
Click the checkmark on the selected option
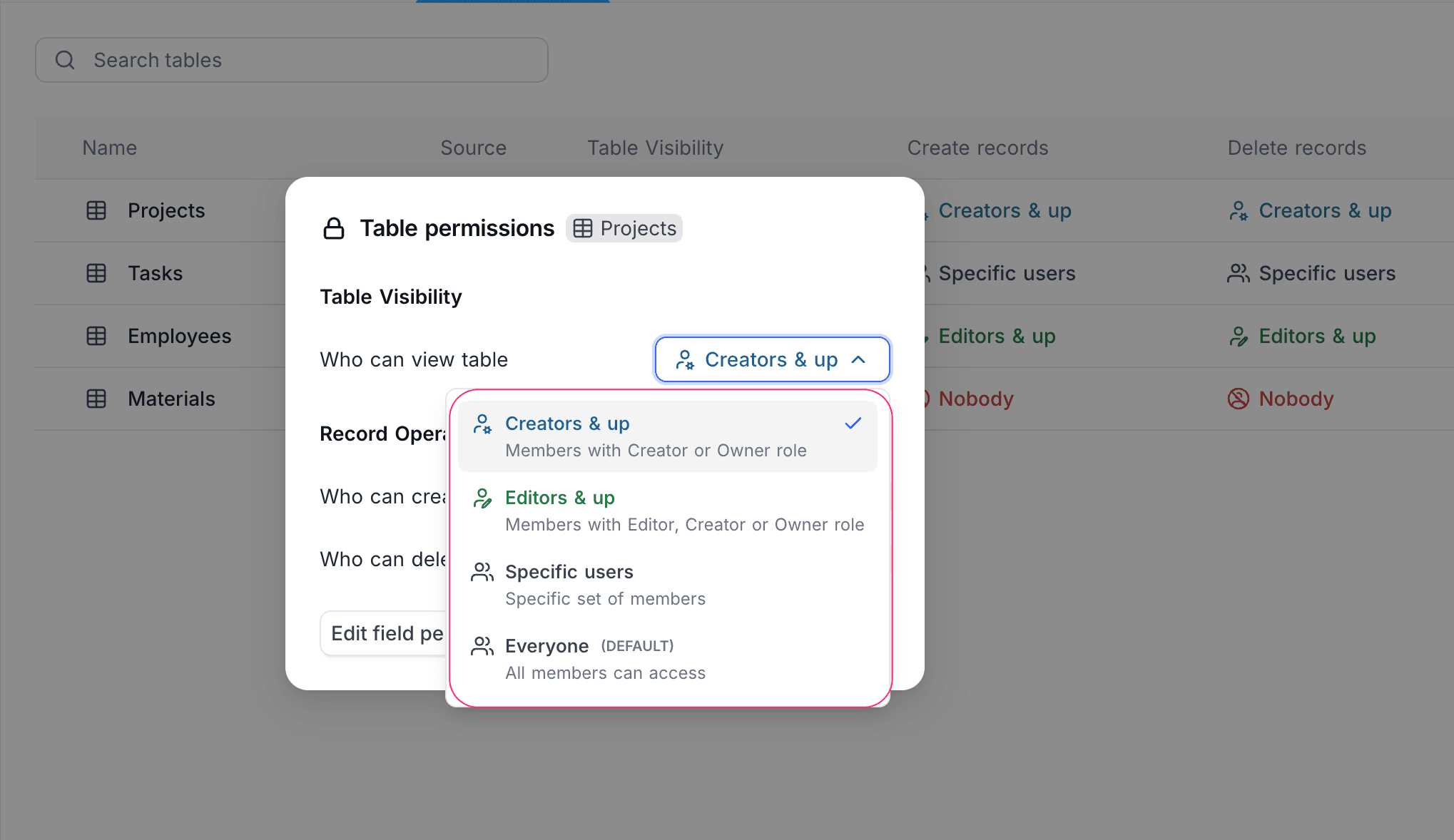(x=853, y=424)
